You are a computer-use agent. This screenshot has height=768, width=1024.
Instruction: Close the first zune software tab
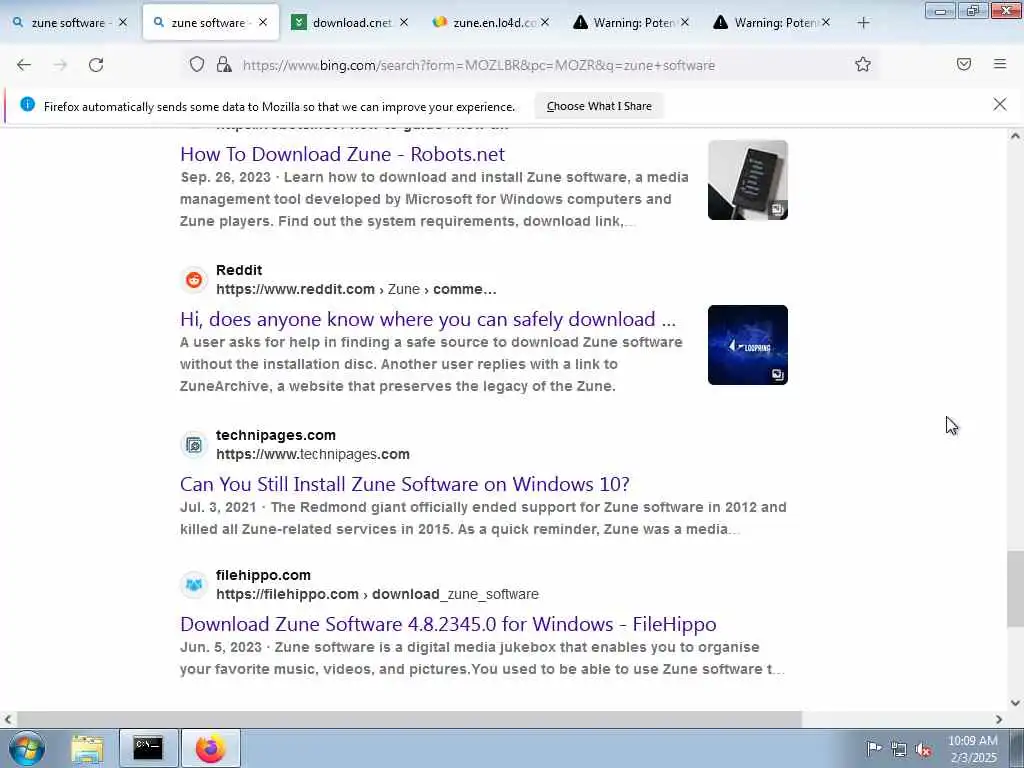(x=123, y=23)
